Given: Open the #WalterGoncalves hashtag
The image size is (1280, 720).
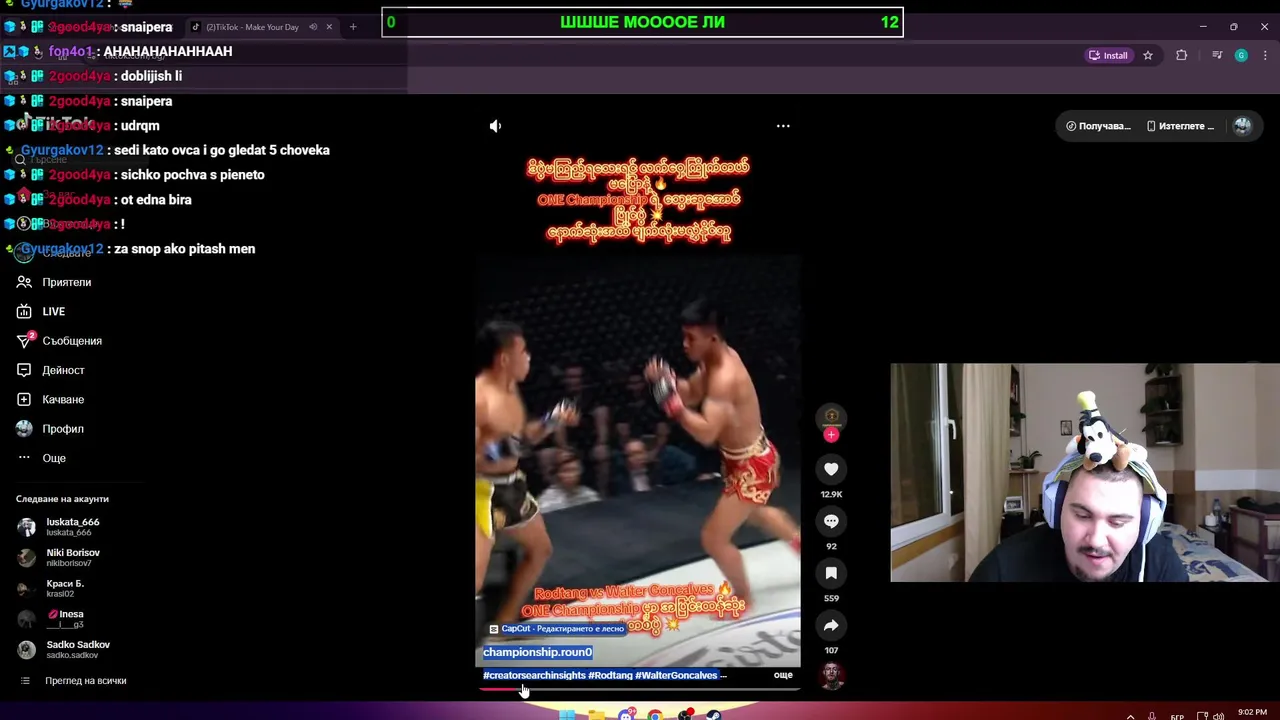Looking at the screenshot, I should tap(676, 675).
